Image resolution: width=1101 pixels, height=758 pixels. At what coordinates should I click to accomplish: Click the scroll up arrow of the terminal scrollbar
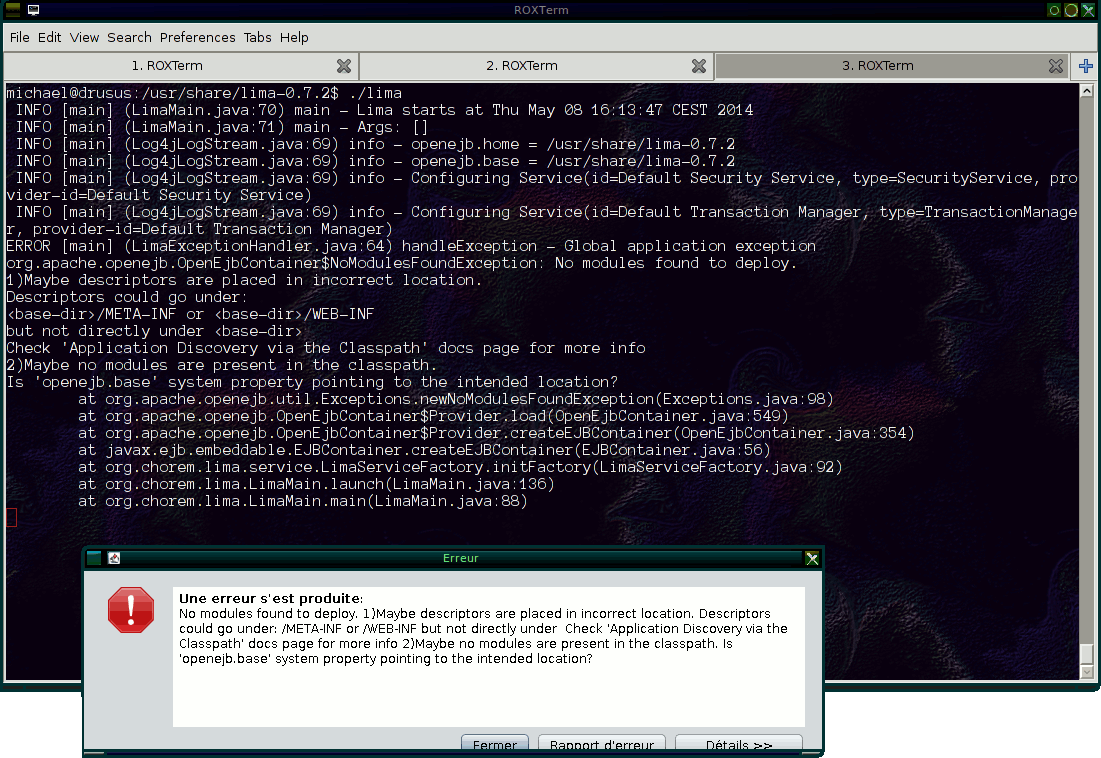tap(1086, 91)
